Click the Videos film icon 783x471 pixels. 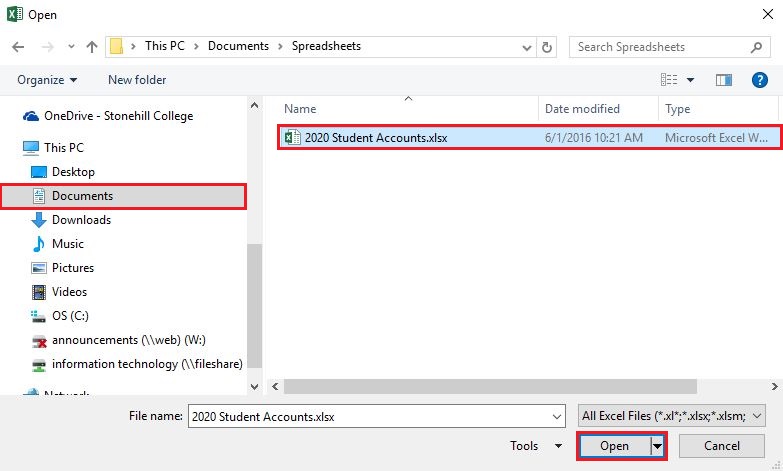point(38,292)
